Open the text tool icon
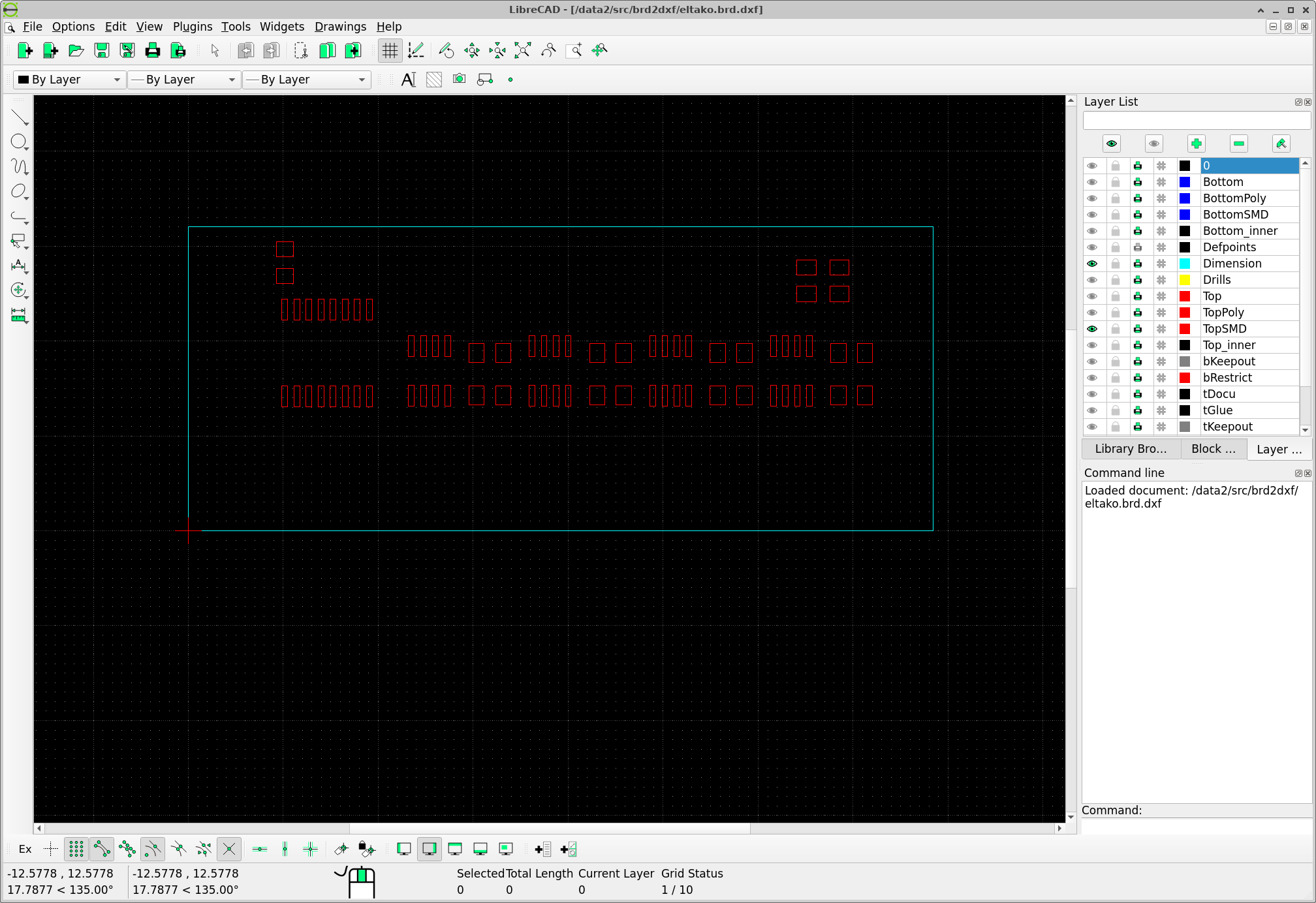This screenshot has width=1316, height=903. point(408,80)
